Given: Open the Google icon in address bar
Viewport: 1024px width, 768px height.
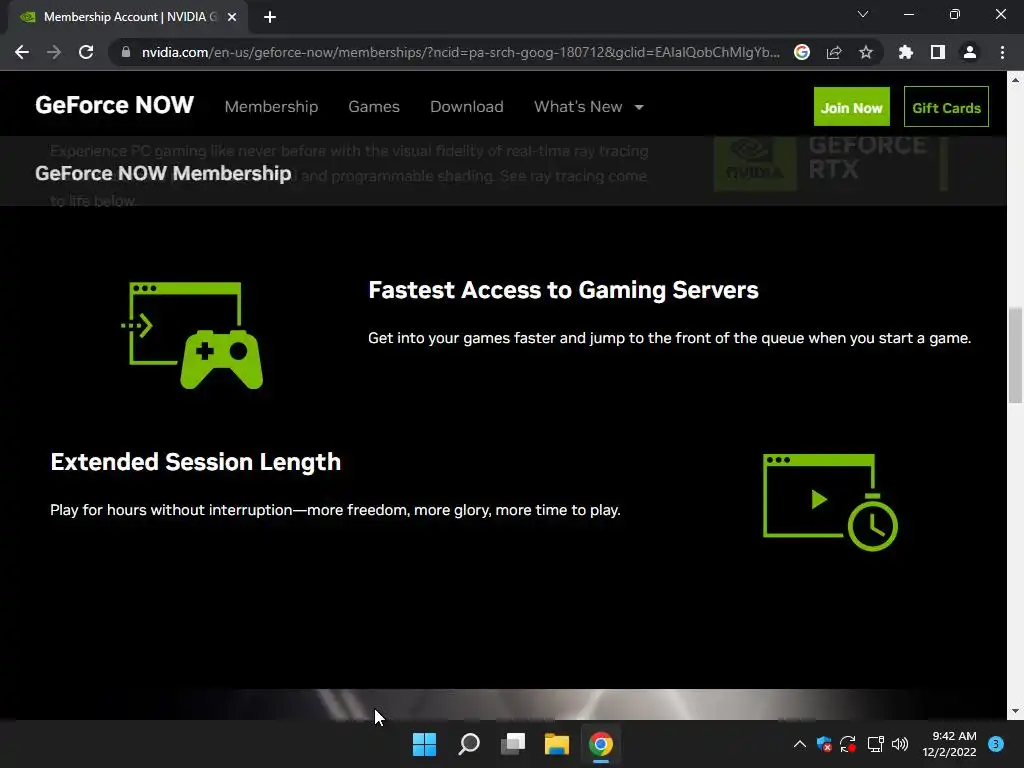Looking at the screenshot, I should (x=802, y=52).
